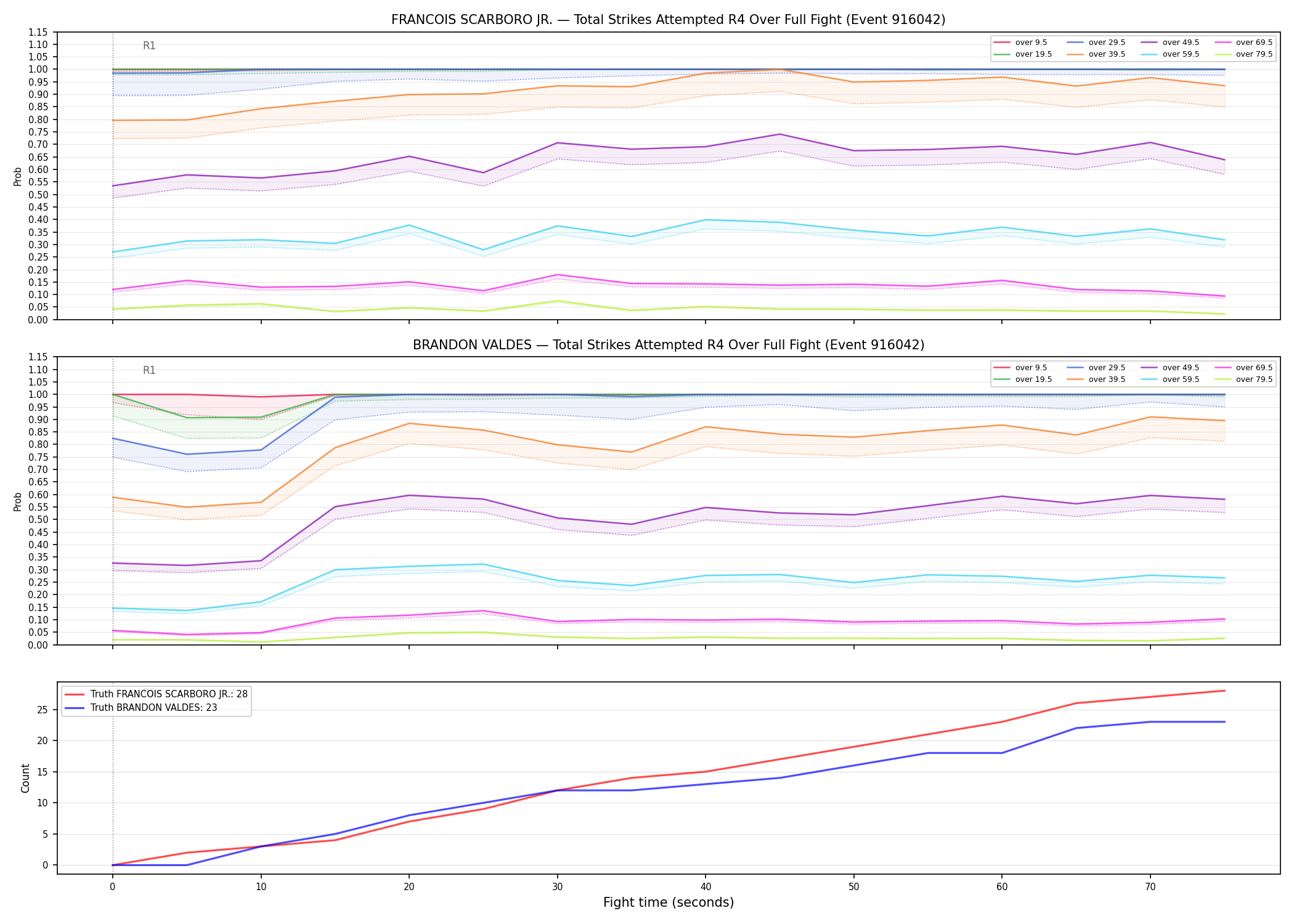This screenshot has height=924, width=1294.
Task: Click fight time tick label '70'
Action: click(1150, 887)
